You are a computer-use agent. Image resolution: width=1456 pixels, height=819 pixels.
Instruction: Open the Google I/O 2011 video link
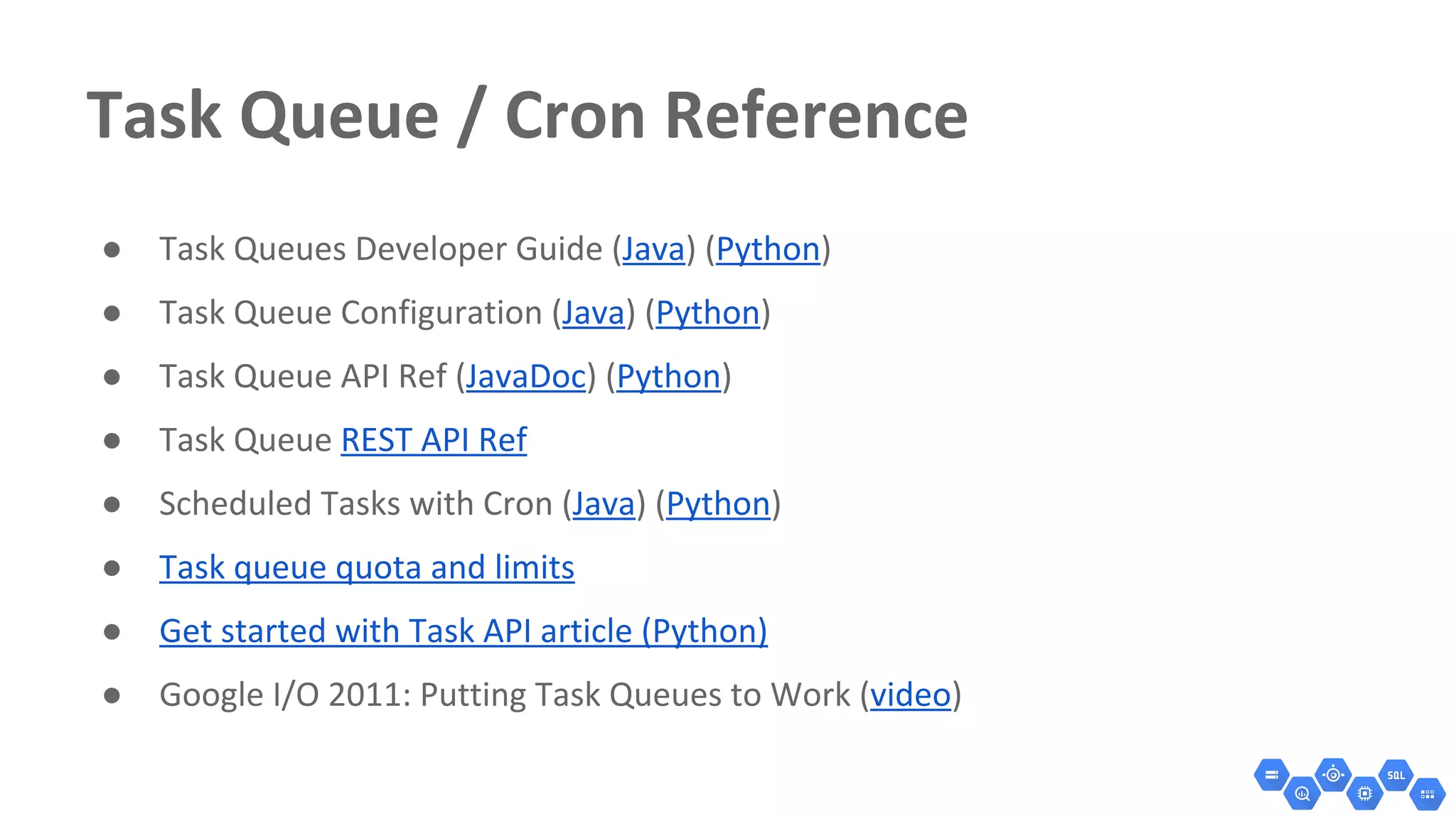[910, 695]
